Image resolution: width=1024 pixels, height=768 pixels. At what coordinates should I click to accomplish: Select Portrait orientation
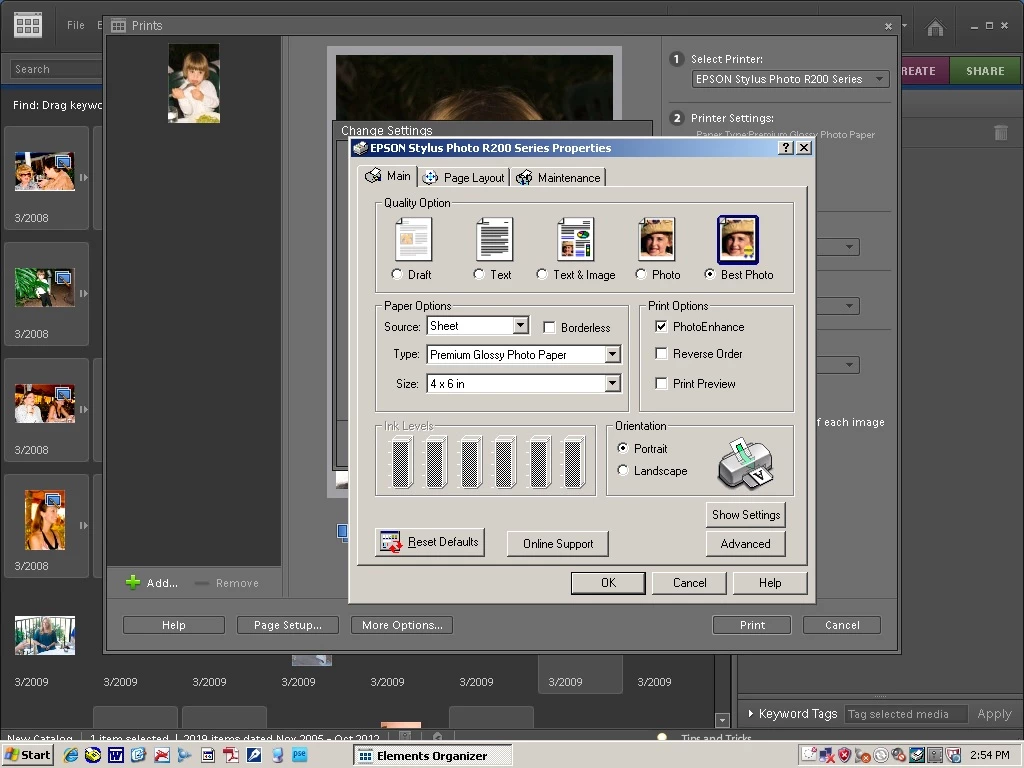[x=623, y=448]
